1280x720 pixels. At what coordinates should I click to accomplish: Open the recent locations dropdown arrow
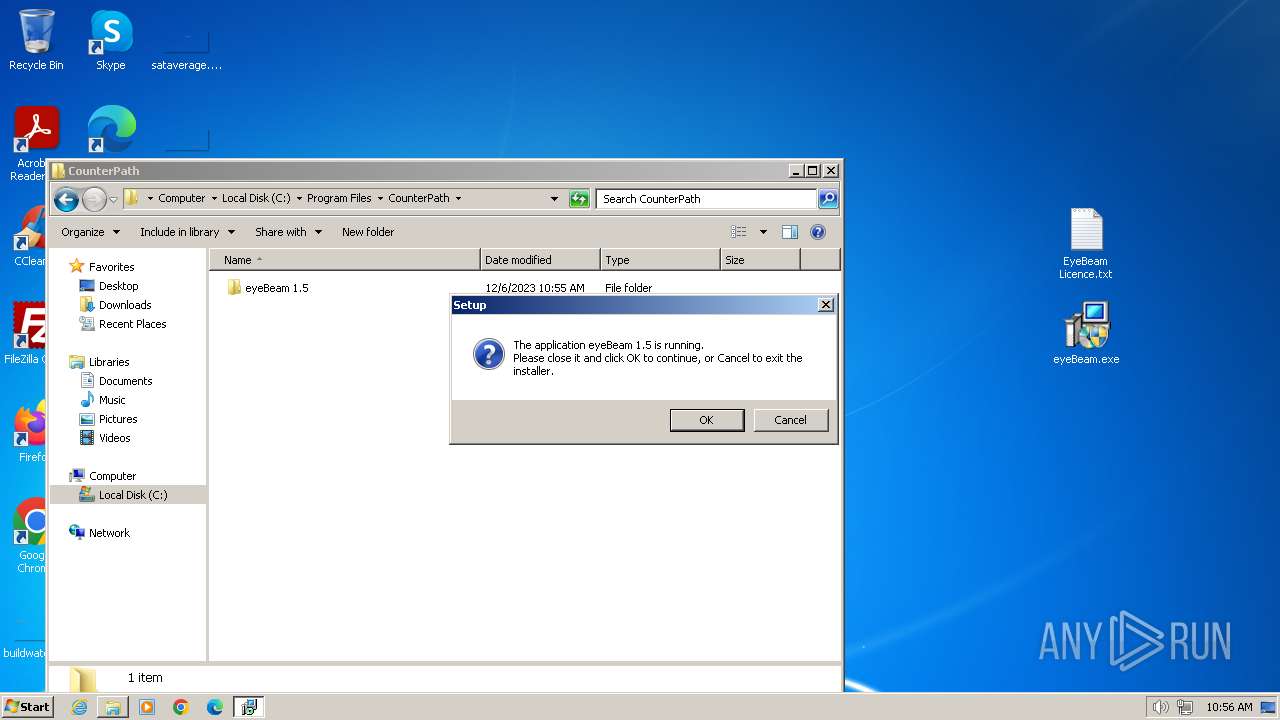tap(113, 199)
